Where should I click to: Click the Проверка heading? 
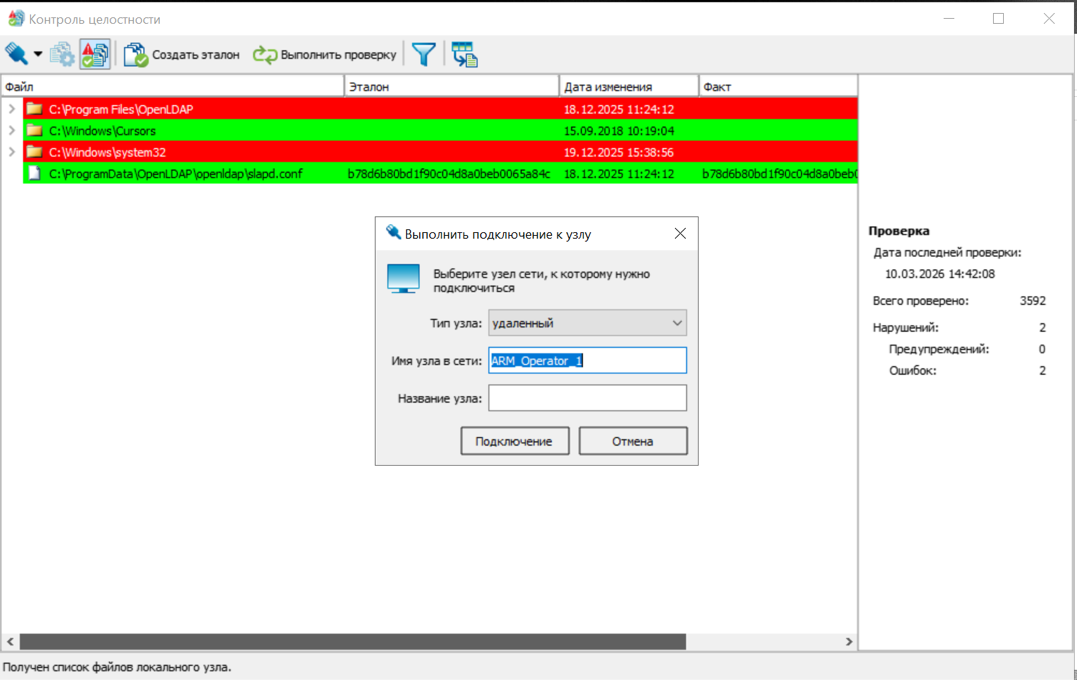point(898,231)
